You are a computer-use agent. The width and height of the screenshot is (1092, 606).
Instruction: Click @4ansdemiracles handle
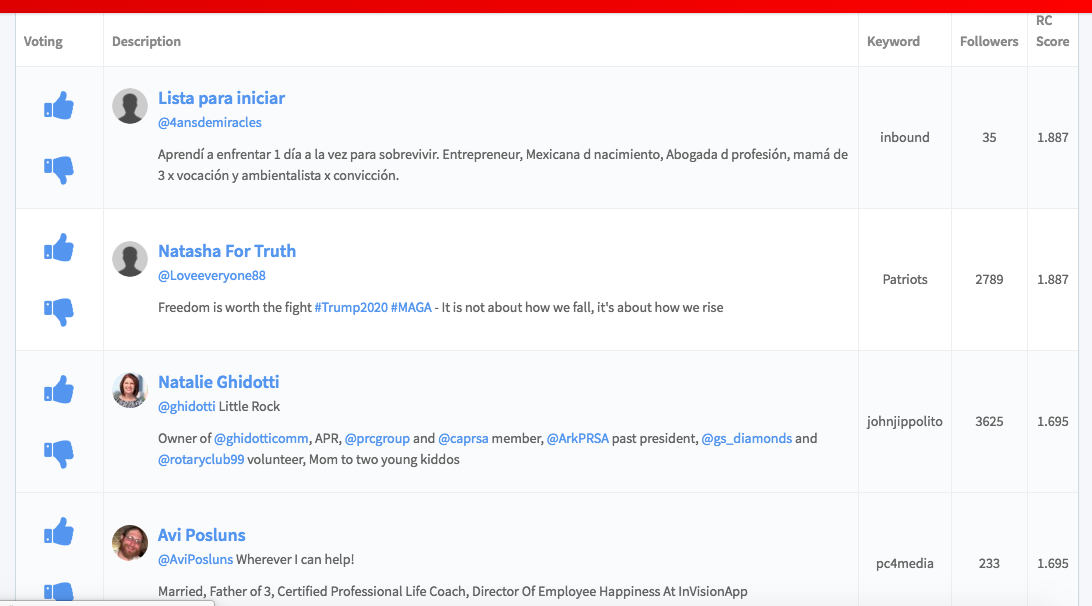tap(210, 122)
